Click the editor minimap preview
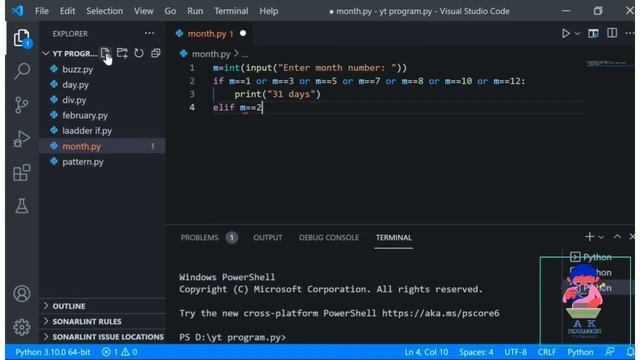This screenshot has width=640, height=360. coord(609,63)
